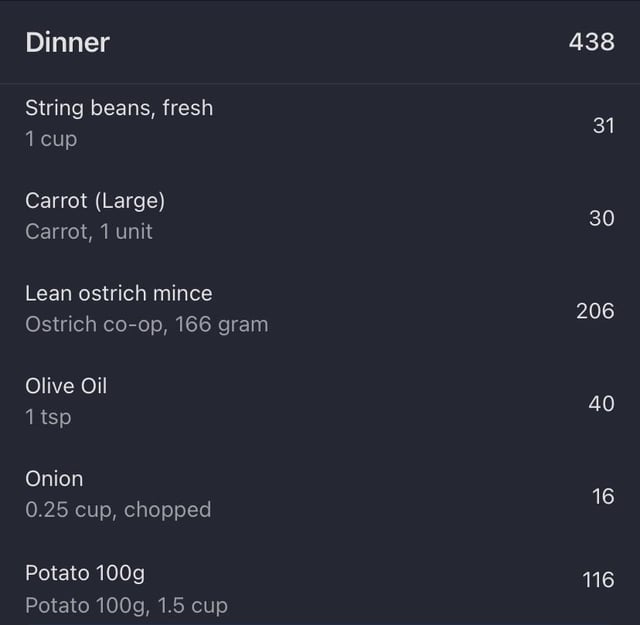Tap the 116 calories for potato
The height and width of the screenshot is (625, 640).
pyautogui.click(x=598, y=580)
